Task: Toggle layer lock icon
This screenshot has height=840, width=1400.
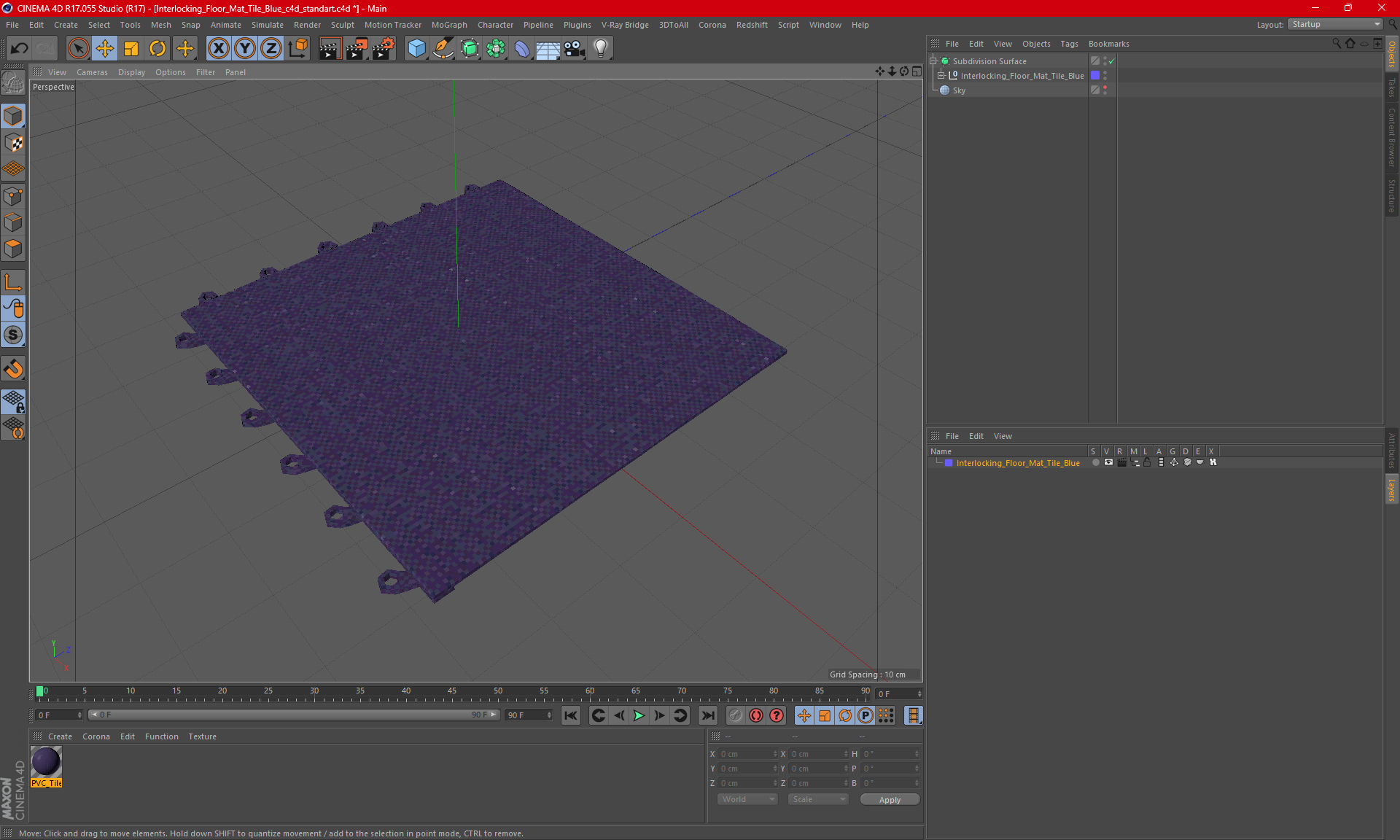Action: (x=1147, y=462)
